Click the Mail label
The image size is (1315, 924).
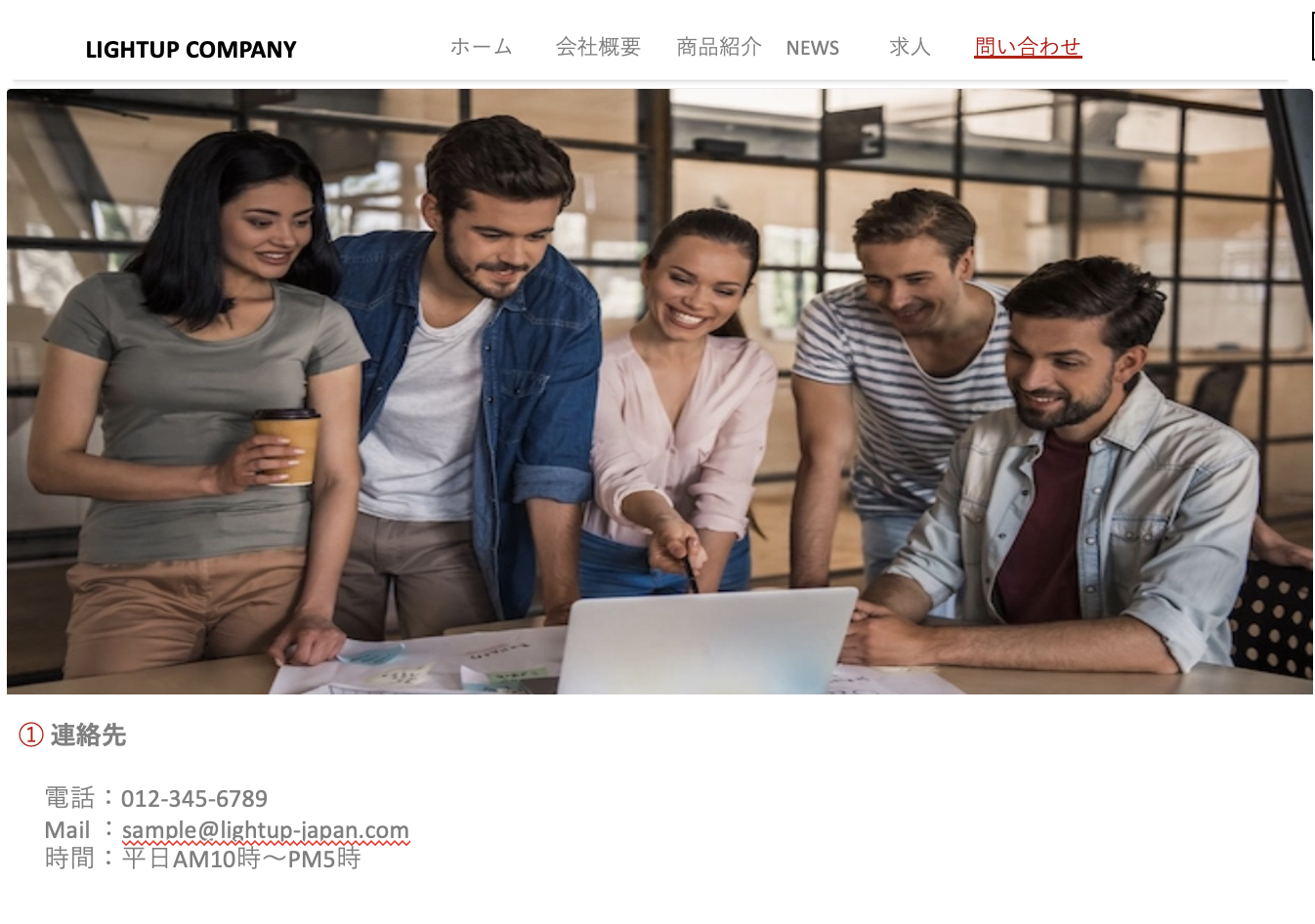[x=67, y=830]
